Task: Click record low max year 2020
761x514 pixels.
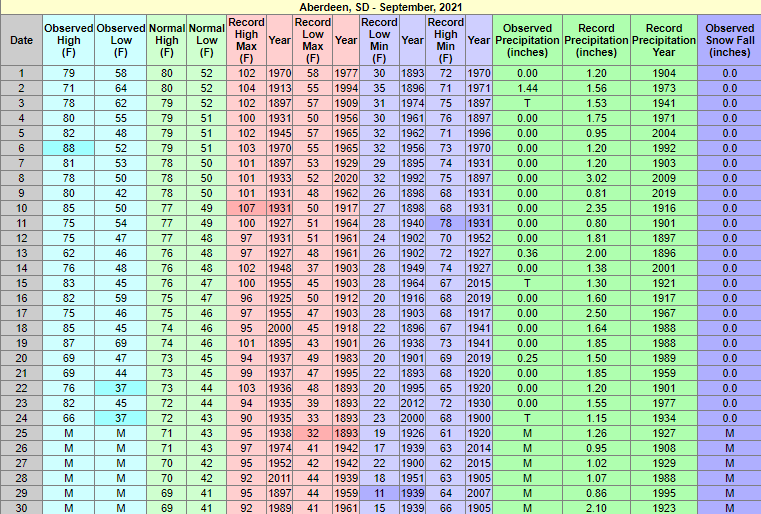Action: [x=346, y=179]
